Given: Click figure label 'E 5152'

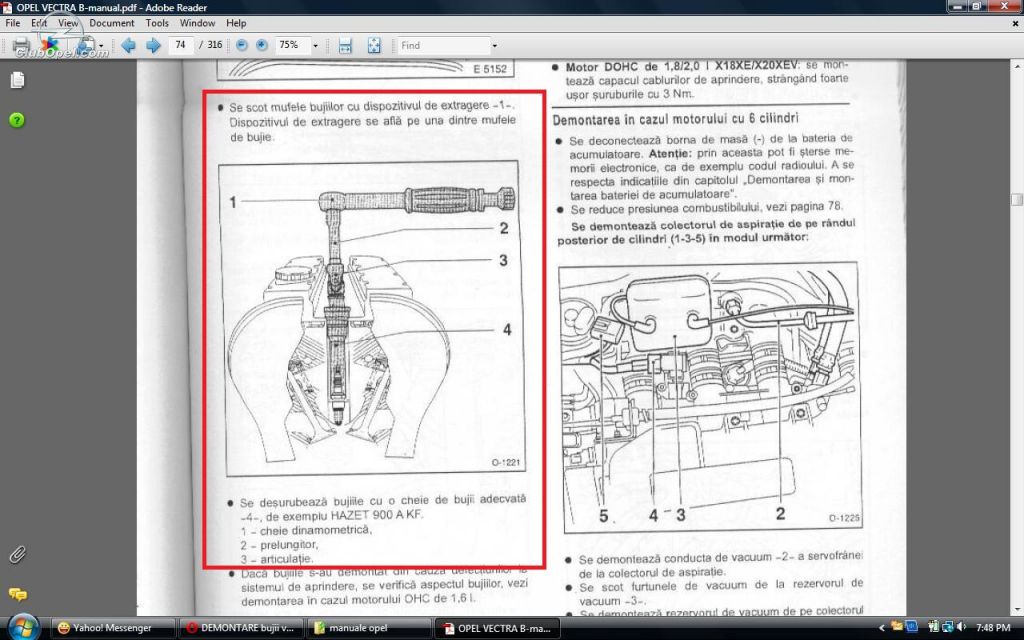Looking at the screenshot, I should coord(490,69).
